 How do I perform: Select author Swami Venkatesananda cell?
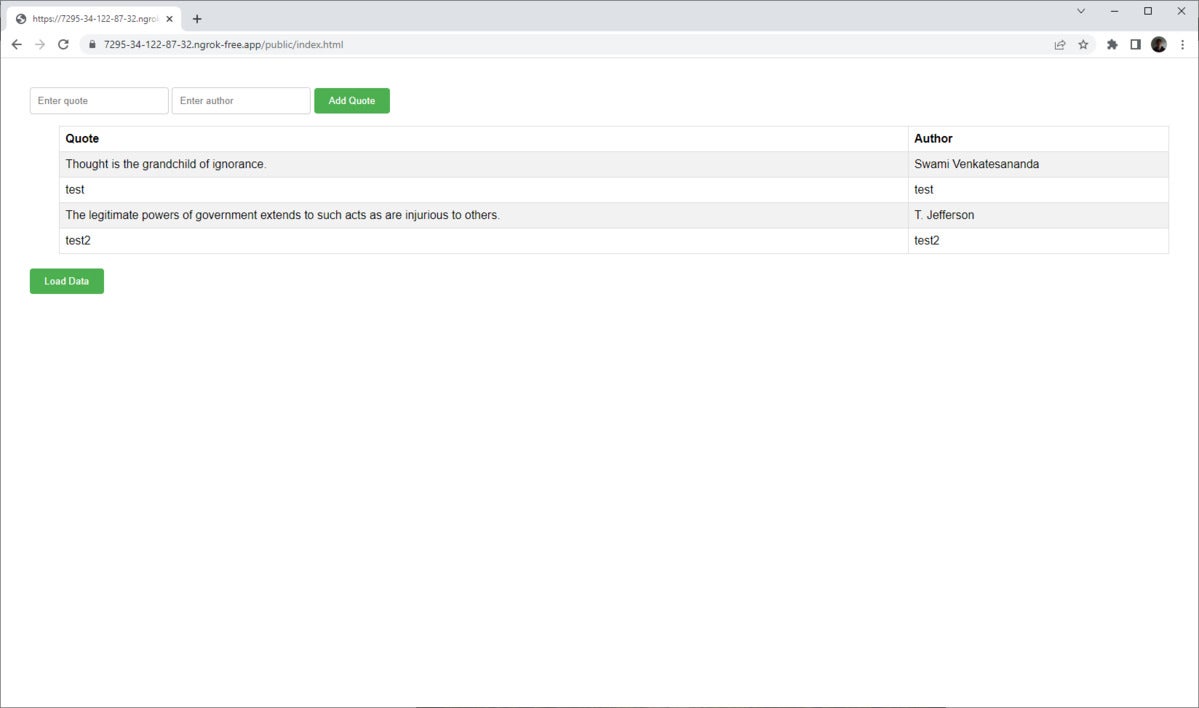[x=1038, y=164]
